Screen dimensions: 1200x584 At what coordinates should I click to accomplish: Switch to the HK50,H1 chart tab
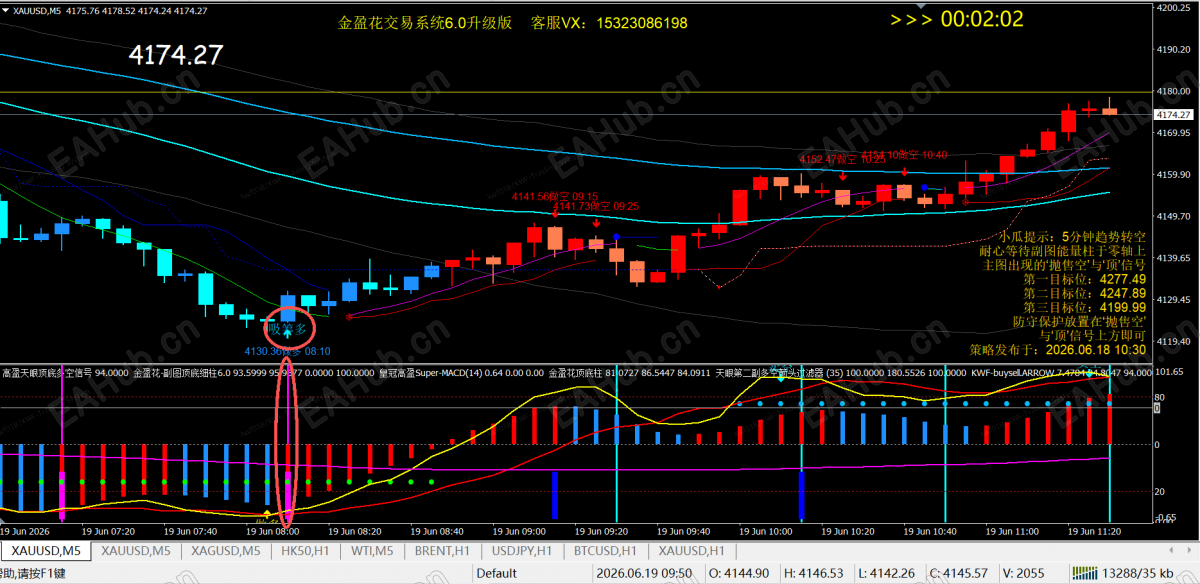(306, 551)
